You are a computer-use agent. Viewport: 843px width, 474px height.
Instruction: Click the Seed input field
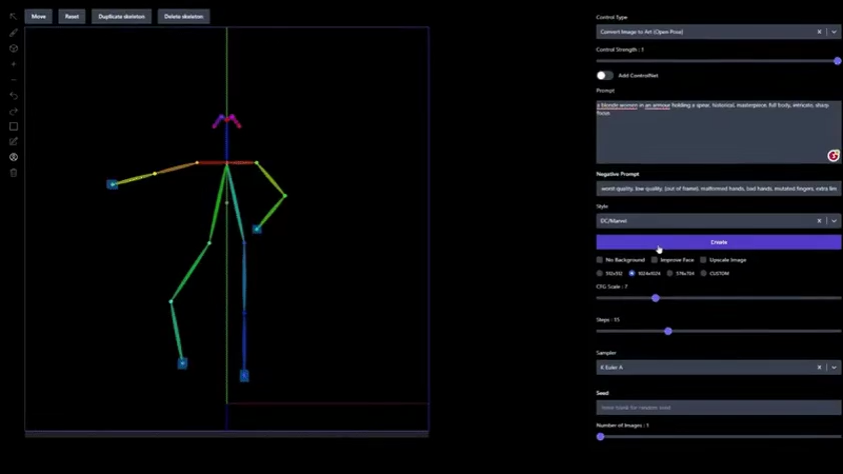tap(718, 407)
